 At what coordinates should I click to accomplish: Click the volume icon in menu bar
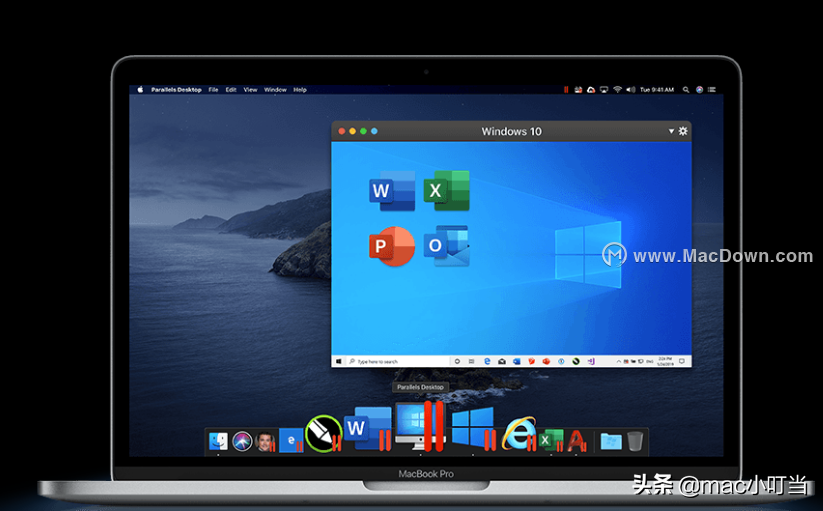tap(630, 90)
